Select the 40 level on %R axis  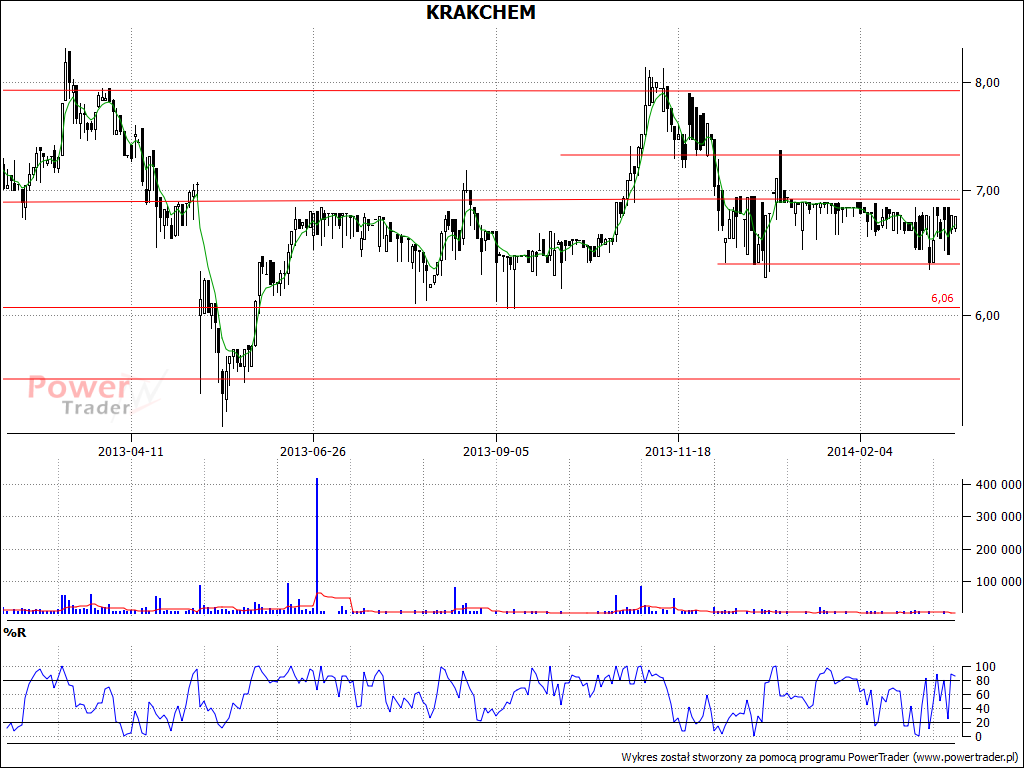[981, 709]
